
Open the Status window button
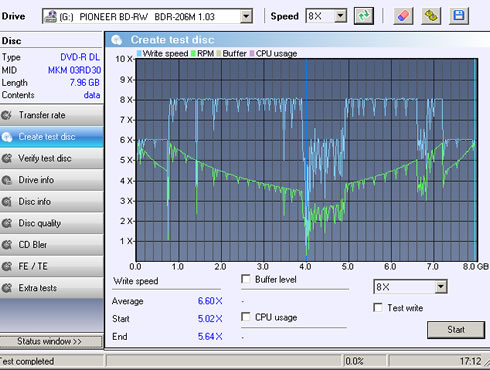51,341
